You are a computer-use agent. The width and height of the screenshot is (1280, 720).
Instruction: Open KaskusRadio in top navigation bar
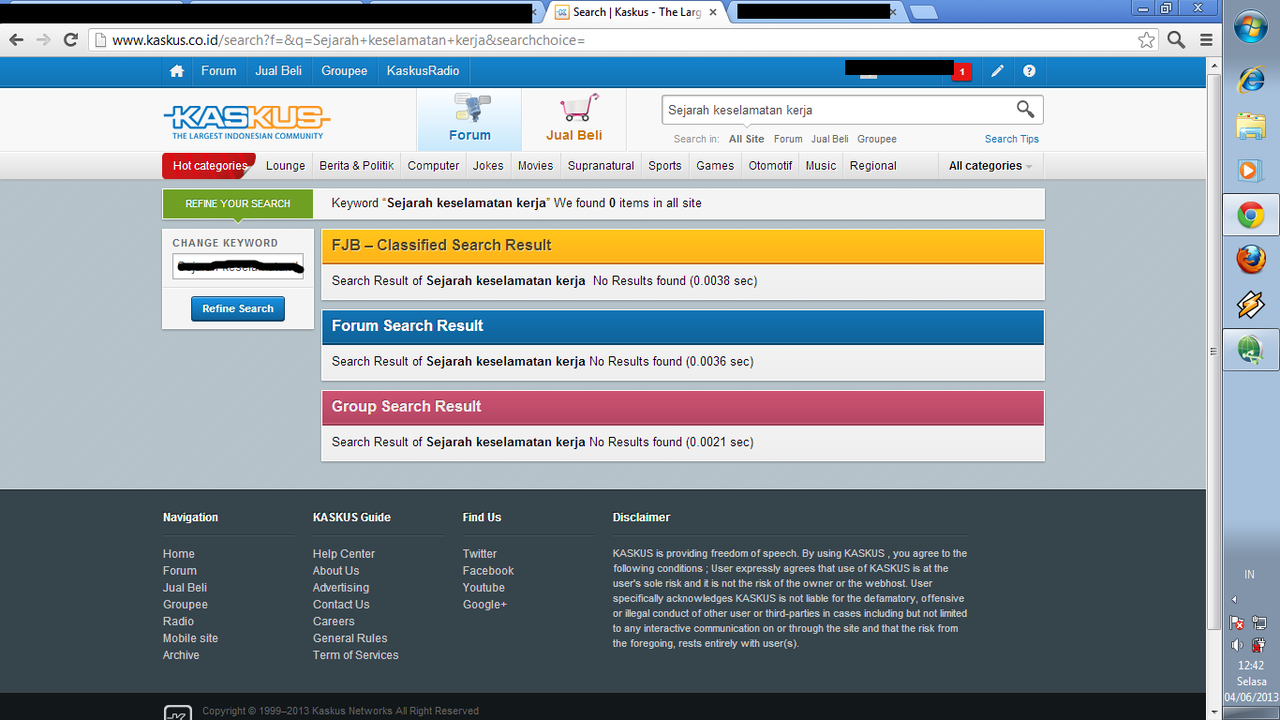(423, 71)
